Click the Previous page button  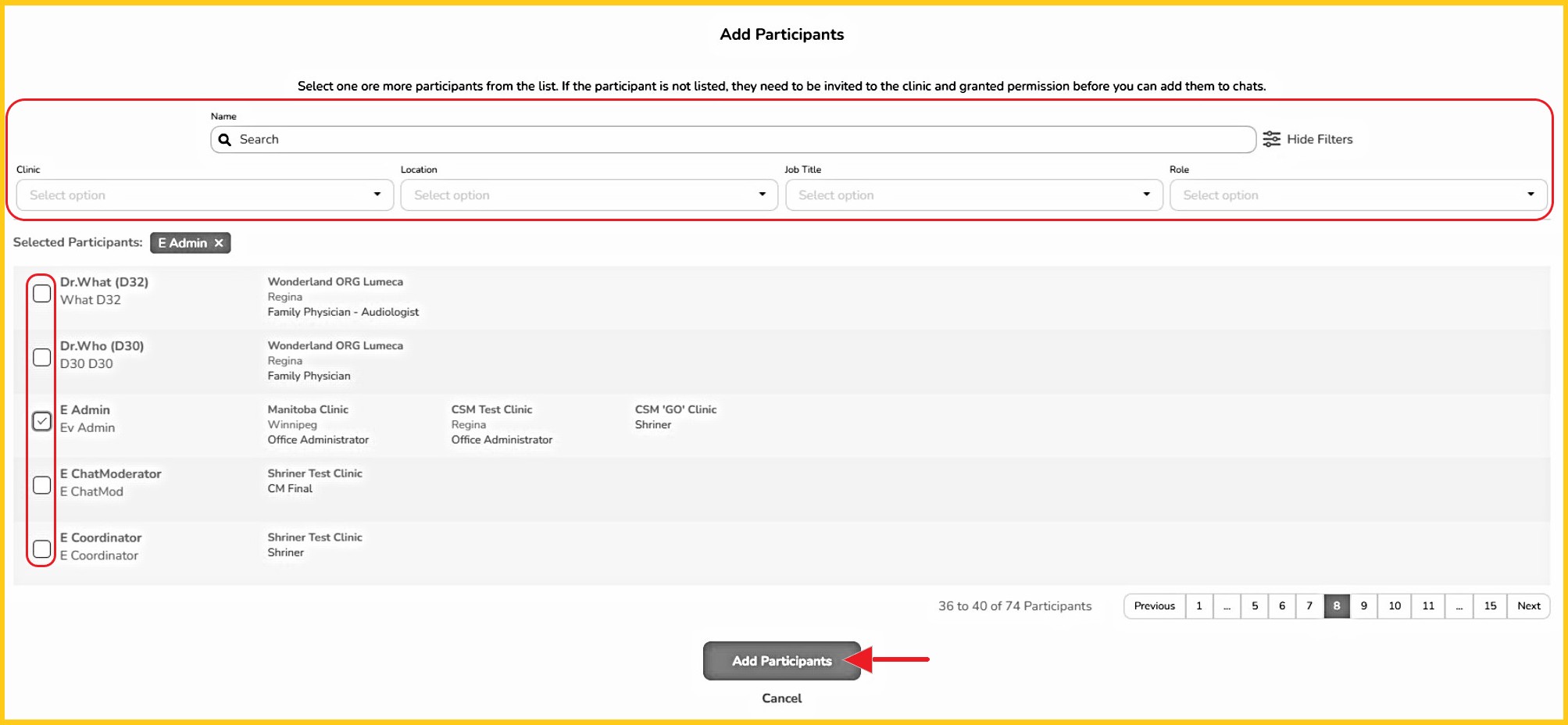pos(1154,606)
